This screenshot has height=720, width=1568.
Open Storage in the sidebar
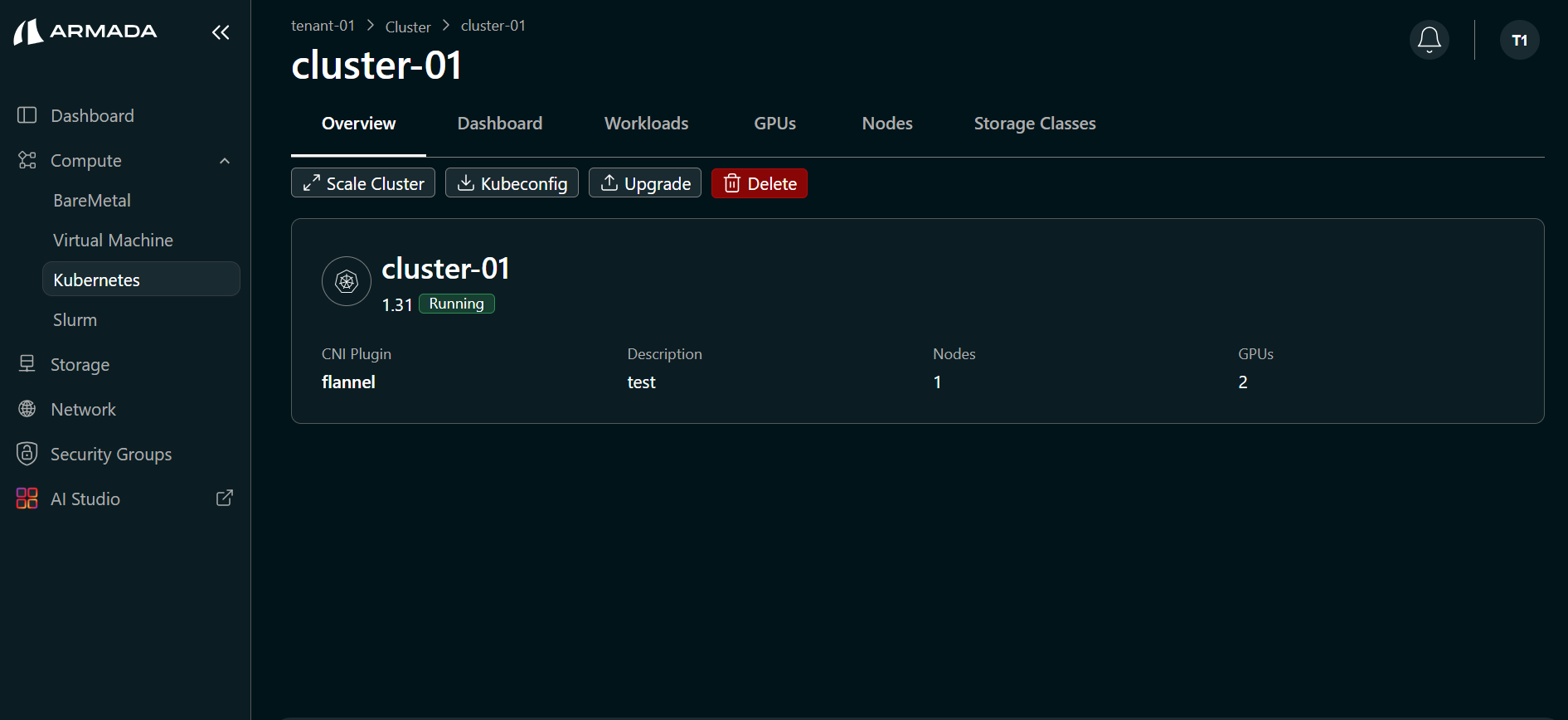80,364
